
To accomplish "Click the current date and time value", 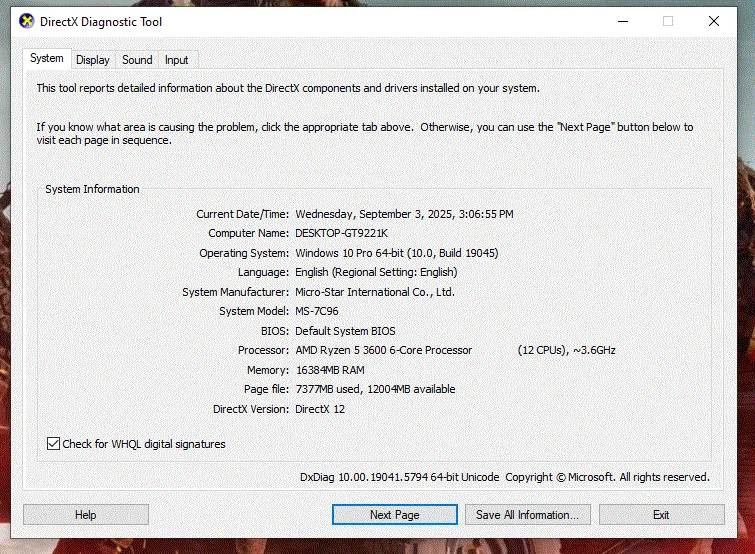I will (404, 214).
